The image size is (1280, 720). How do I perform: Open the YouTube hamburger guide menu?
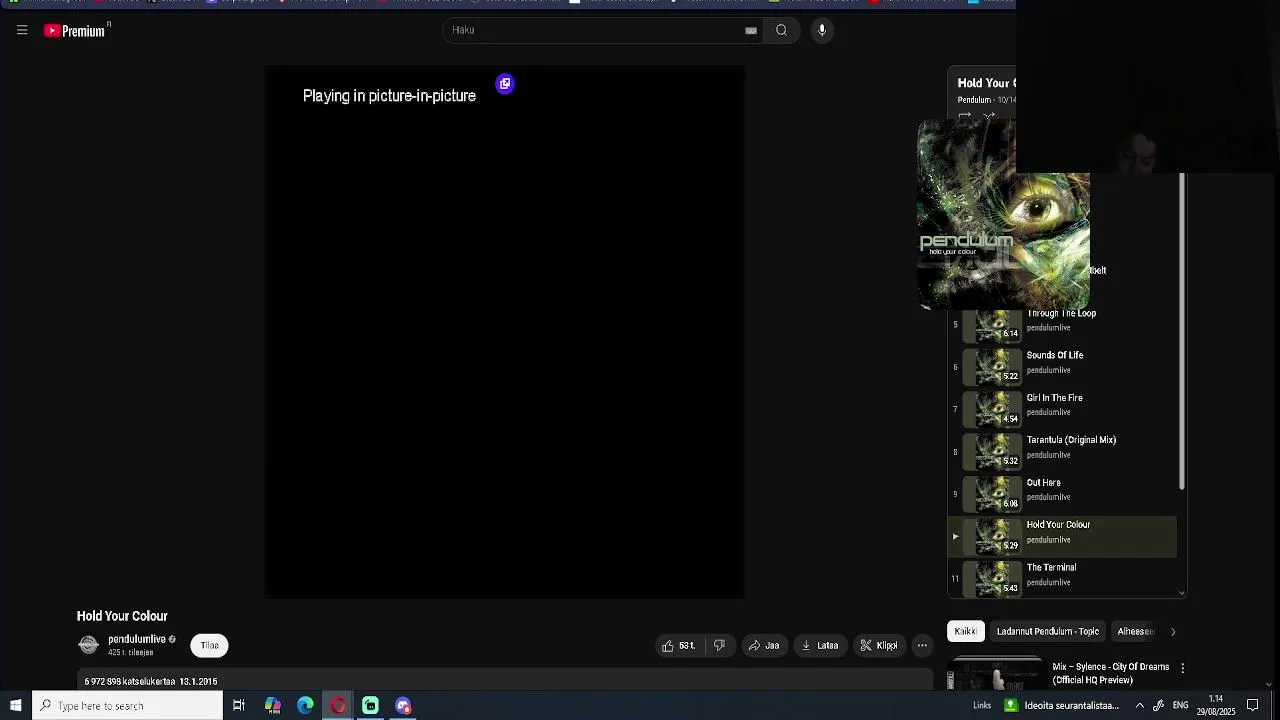(22, 30)
